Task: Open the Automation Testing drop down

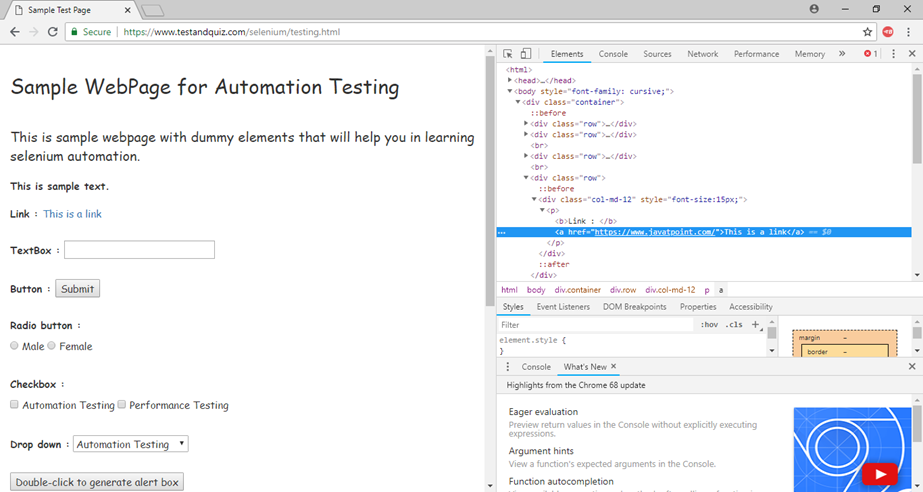Action: click(131, 444)
